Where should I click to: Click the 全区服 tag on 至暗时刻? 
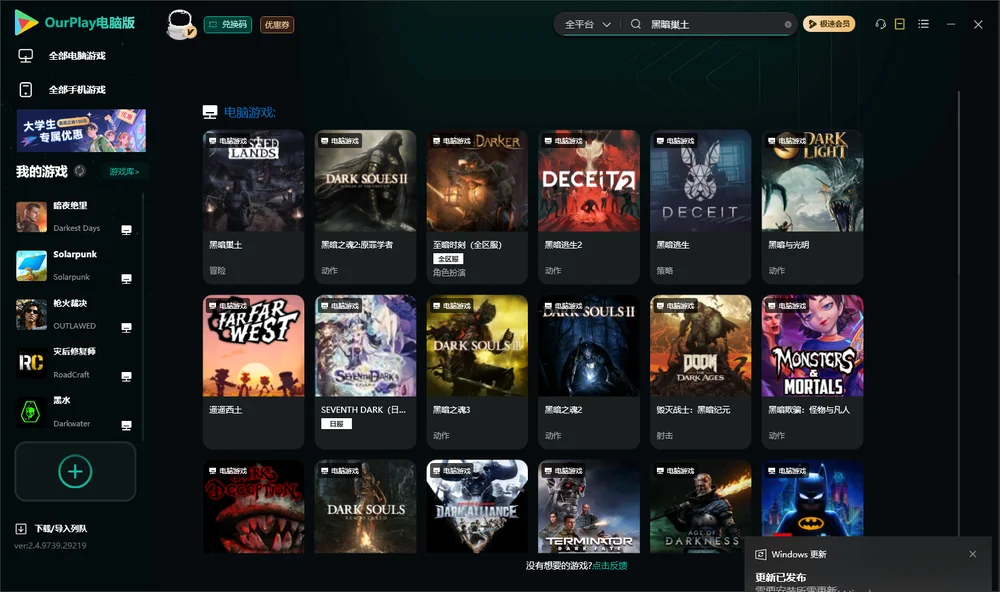pyautogui.click(x=448, y=258)
